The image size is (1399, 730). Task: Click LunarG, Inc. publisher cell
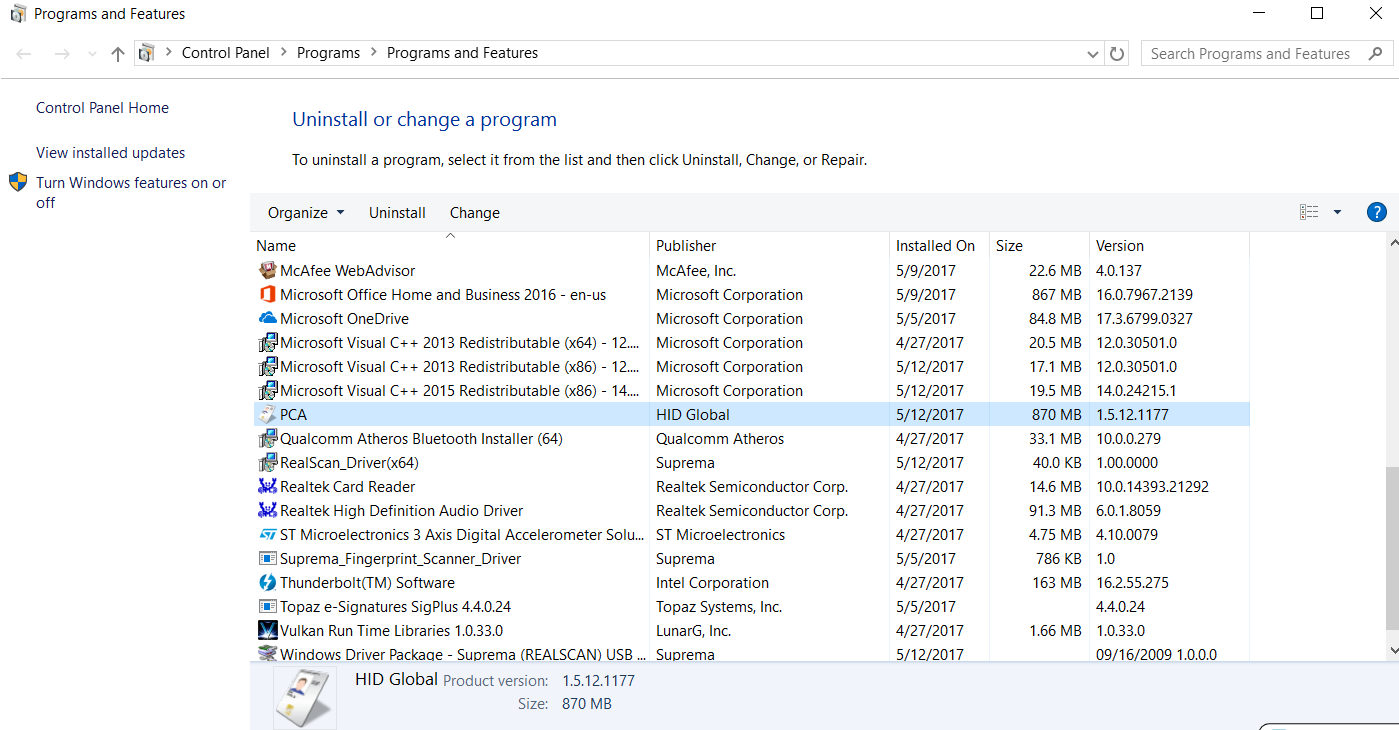pyautogui.click(x=693, y=631)
